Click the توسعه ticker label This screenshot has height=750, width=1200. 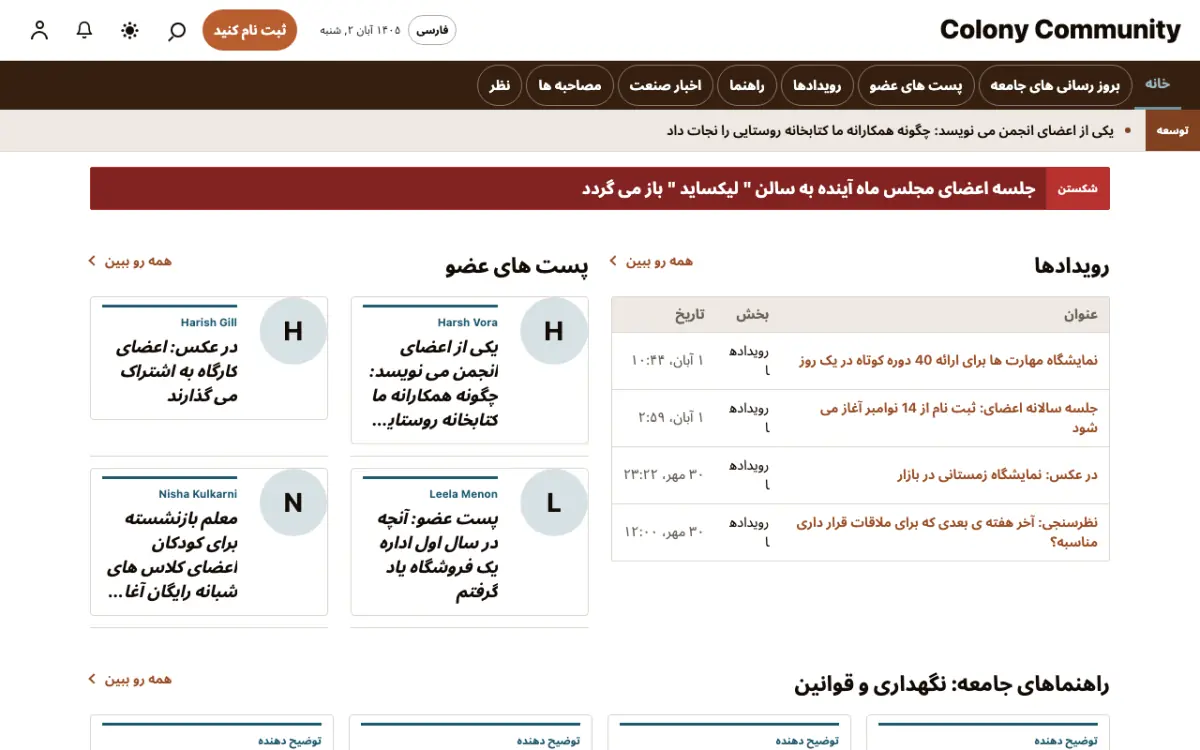pos(1172,131)
